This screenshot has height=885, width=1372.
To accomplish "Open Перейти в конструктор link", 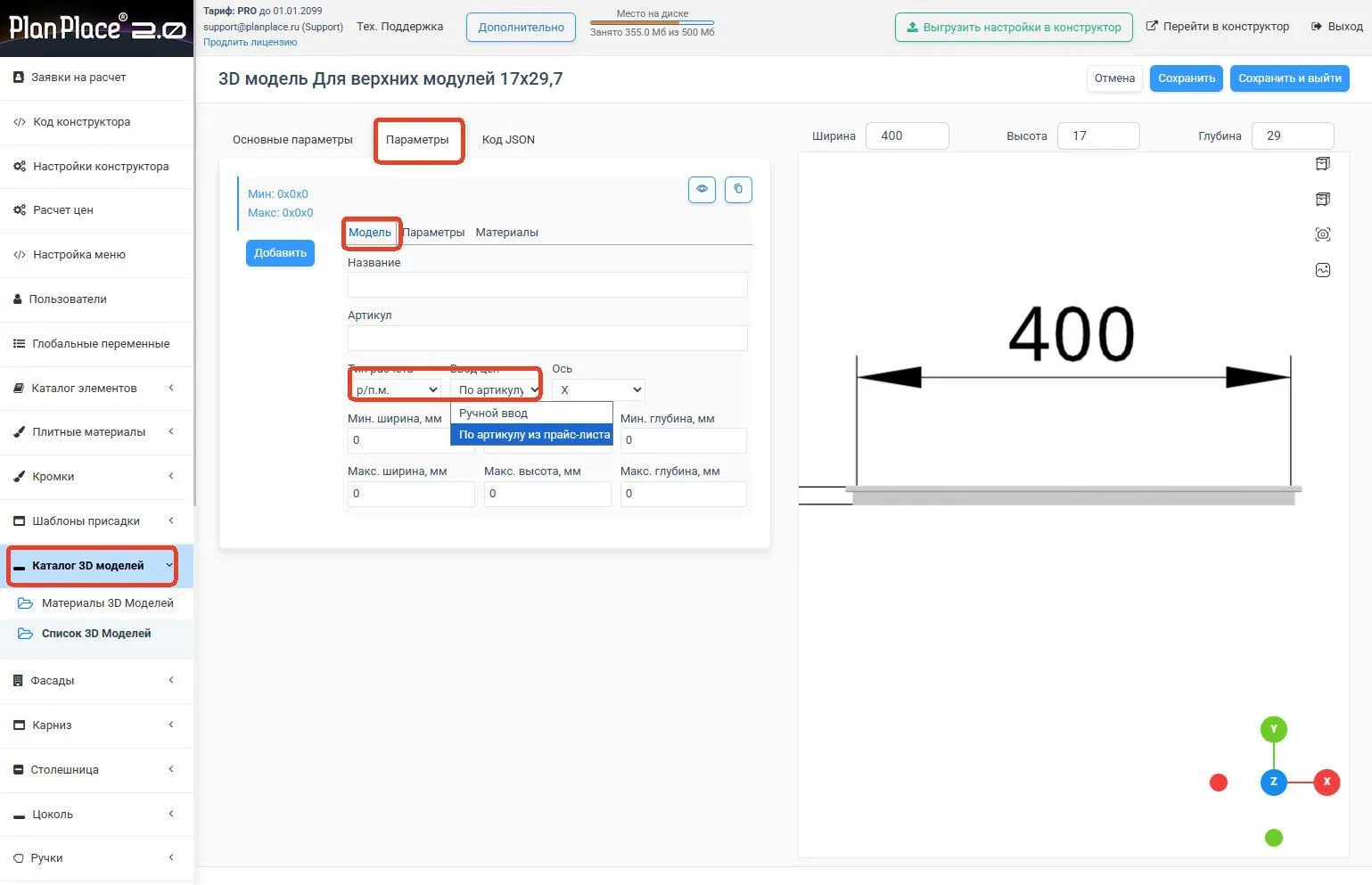I will (1217, 27).
